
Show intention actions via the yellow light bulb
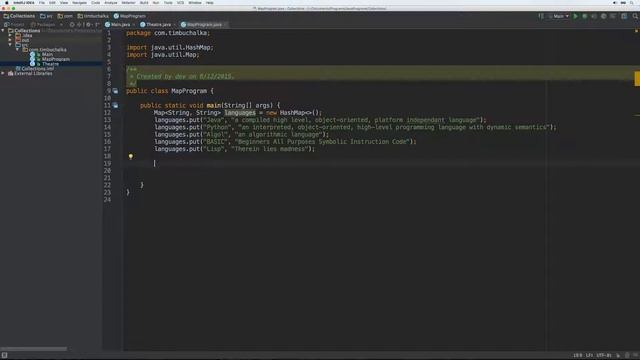[131, 156]
